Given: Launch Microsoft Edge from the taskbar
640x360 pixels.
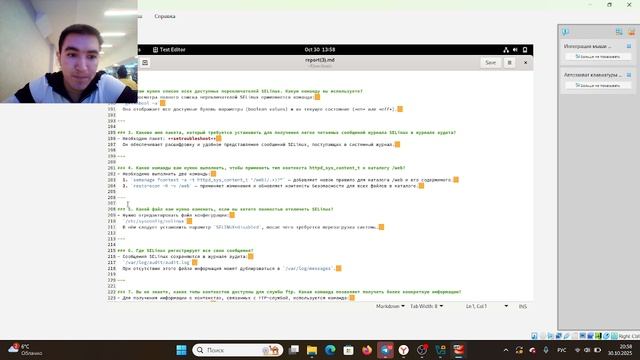Looking at the screenshot, I should point(330,350).
